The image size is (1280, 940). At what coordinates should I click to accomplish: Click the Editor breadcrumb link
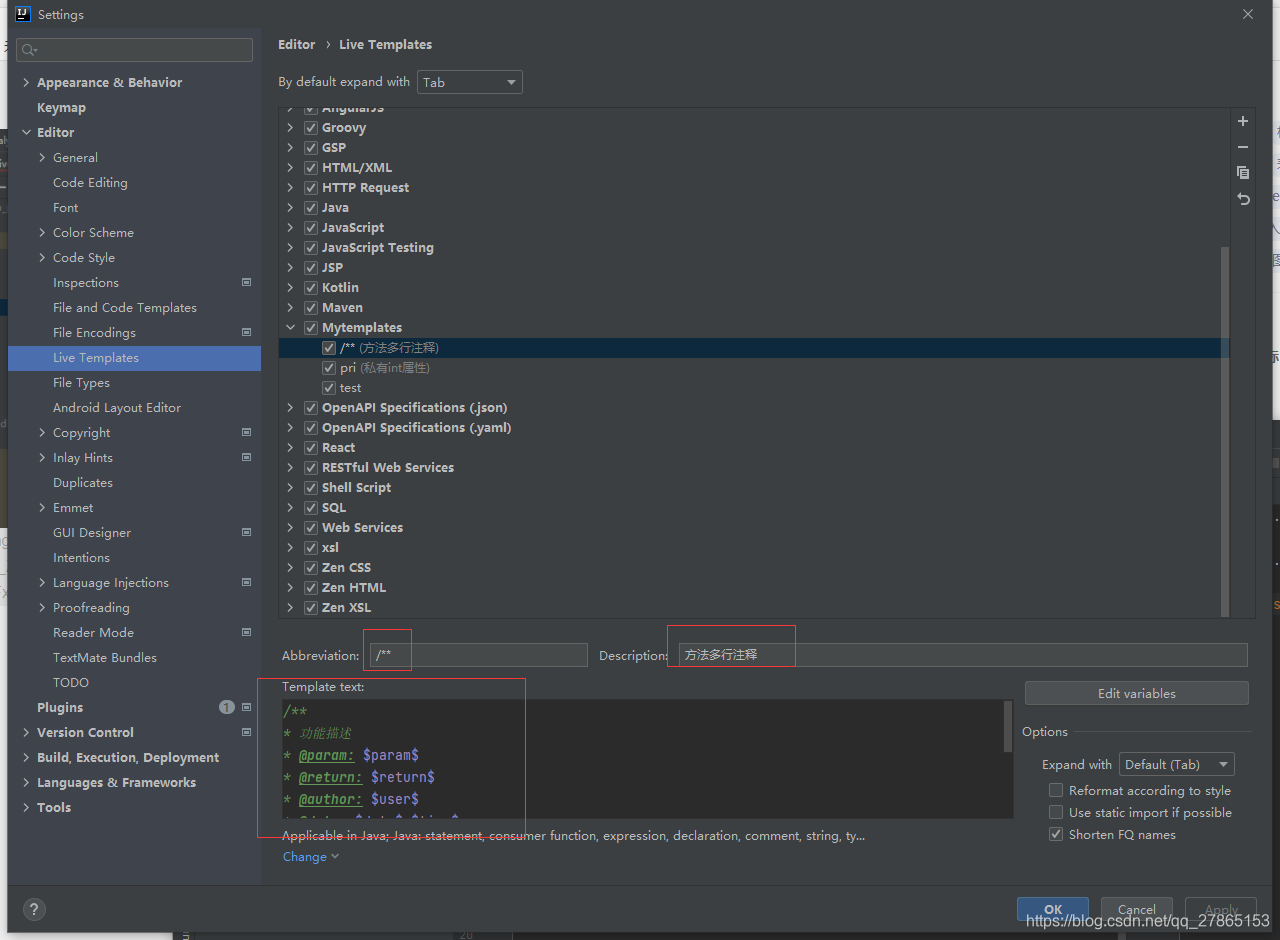[x=296, y=44]
